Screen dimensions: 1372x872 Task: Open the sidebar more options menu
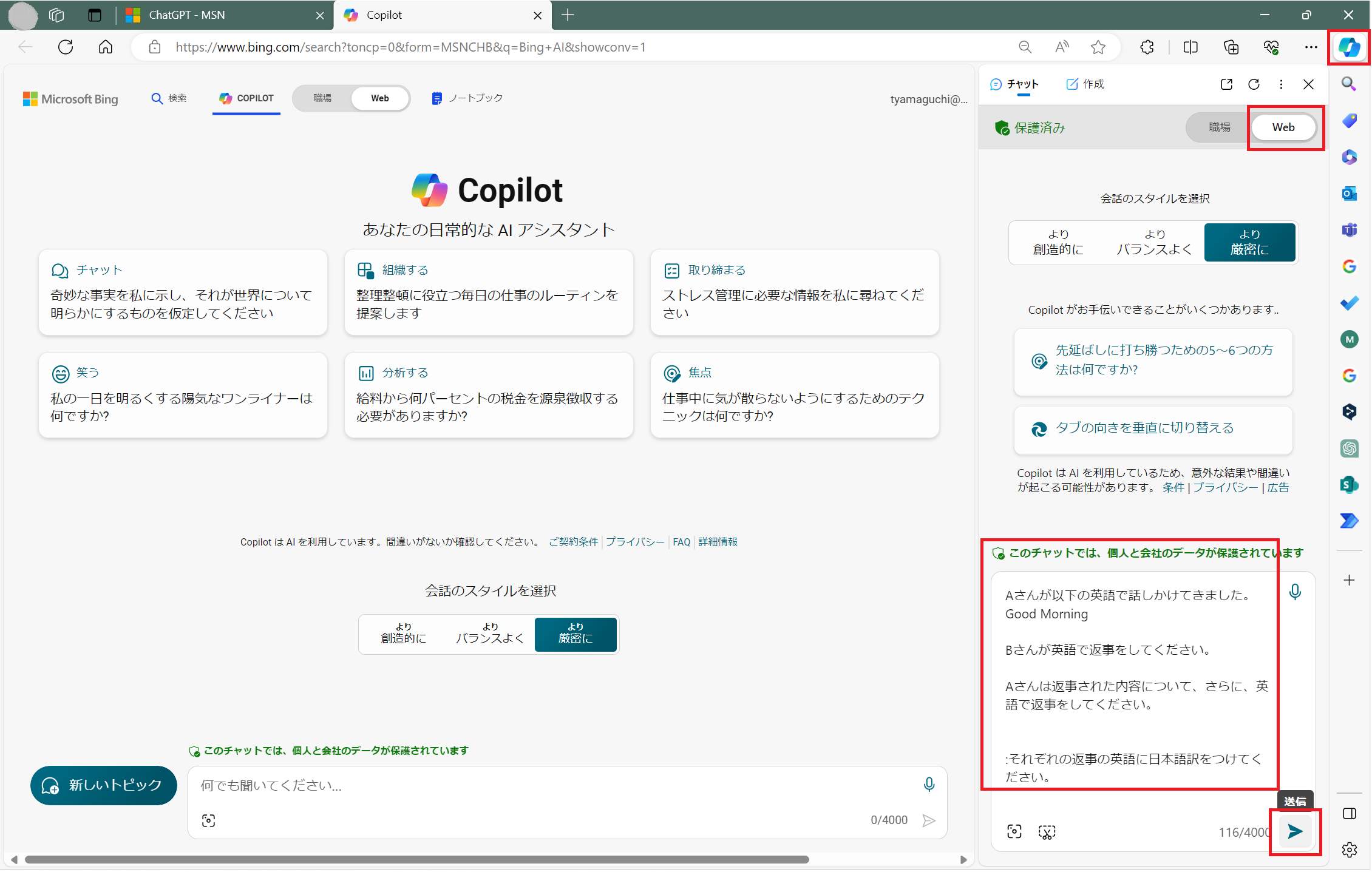pos(1281,84)
